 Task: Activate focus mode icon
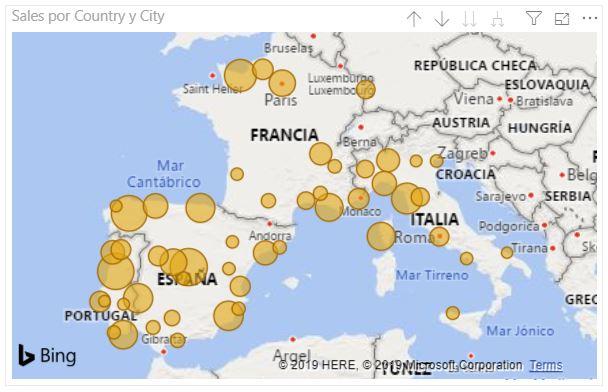562,19
